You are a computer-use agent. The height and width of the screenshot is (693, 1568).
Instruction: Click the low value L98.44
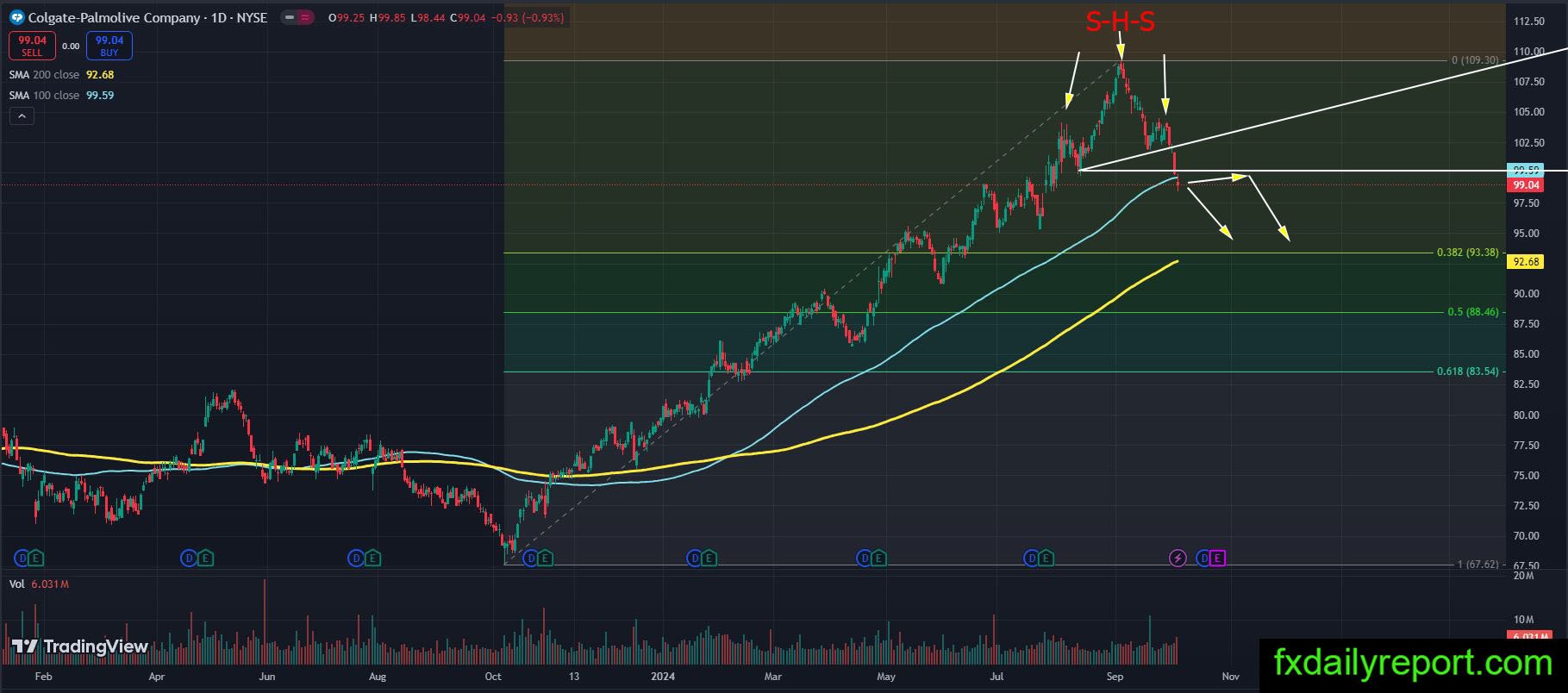pos(428,17)
